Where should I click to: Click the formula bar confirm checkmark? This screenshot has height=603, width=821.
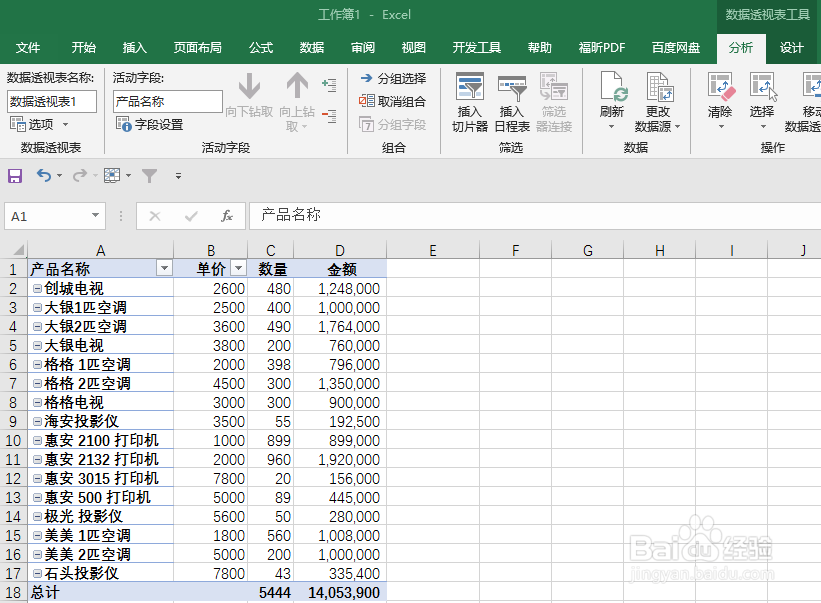click(191, 216)
